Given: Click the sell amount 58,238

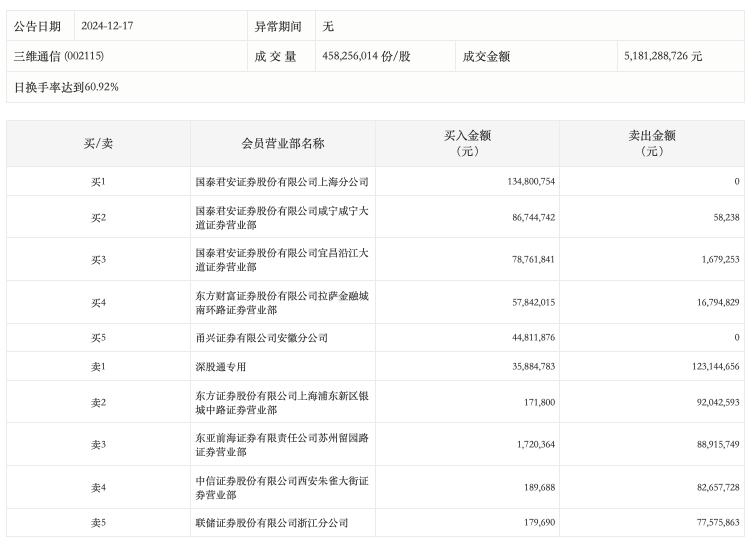Looking at the screenshot, I should click(x=726, y=217).
